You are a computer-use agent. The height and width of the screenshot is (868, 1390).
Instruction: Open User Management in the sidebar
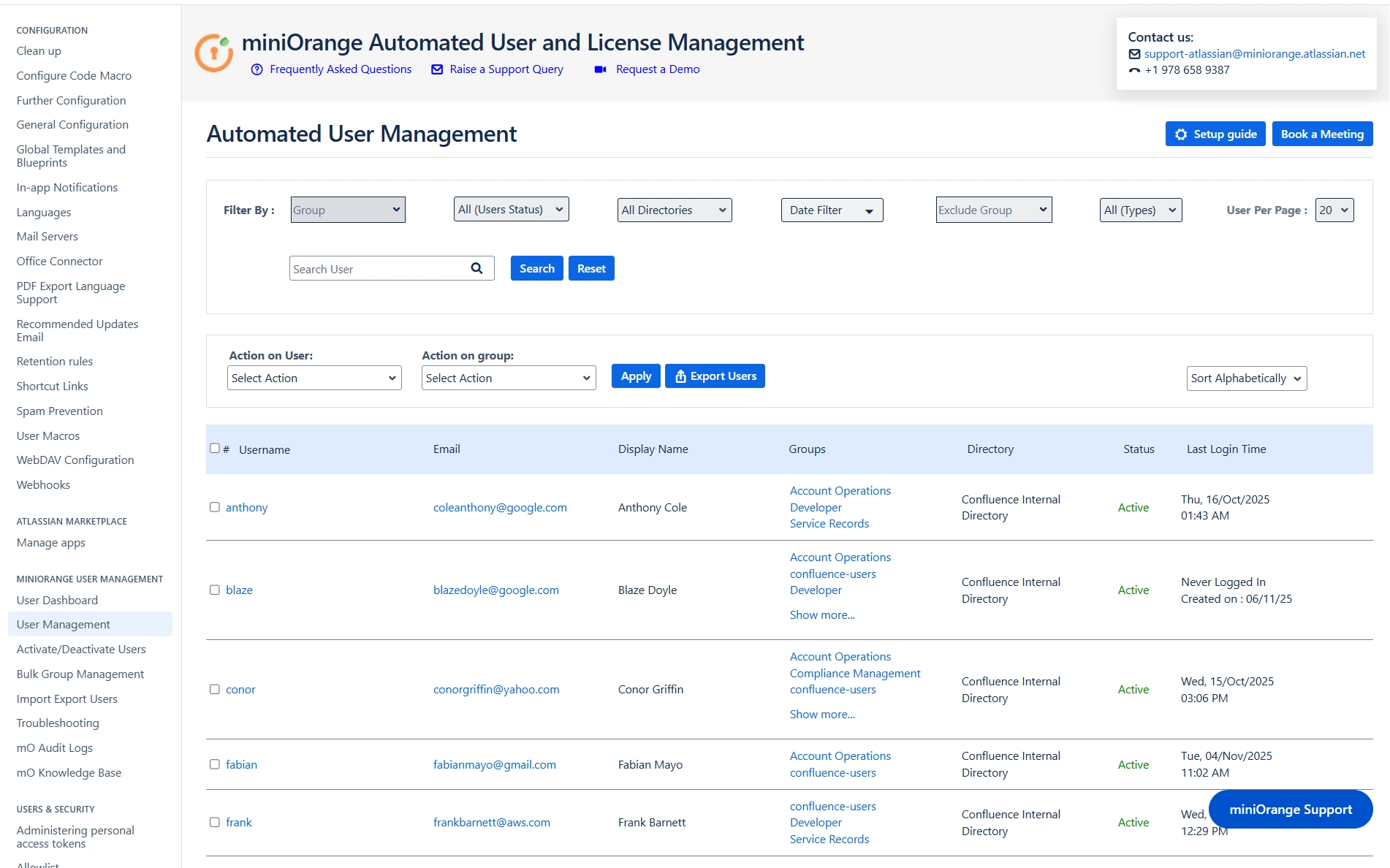click(63, 624)
